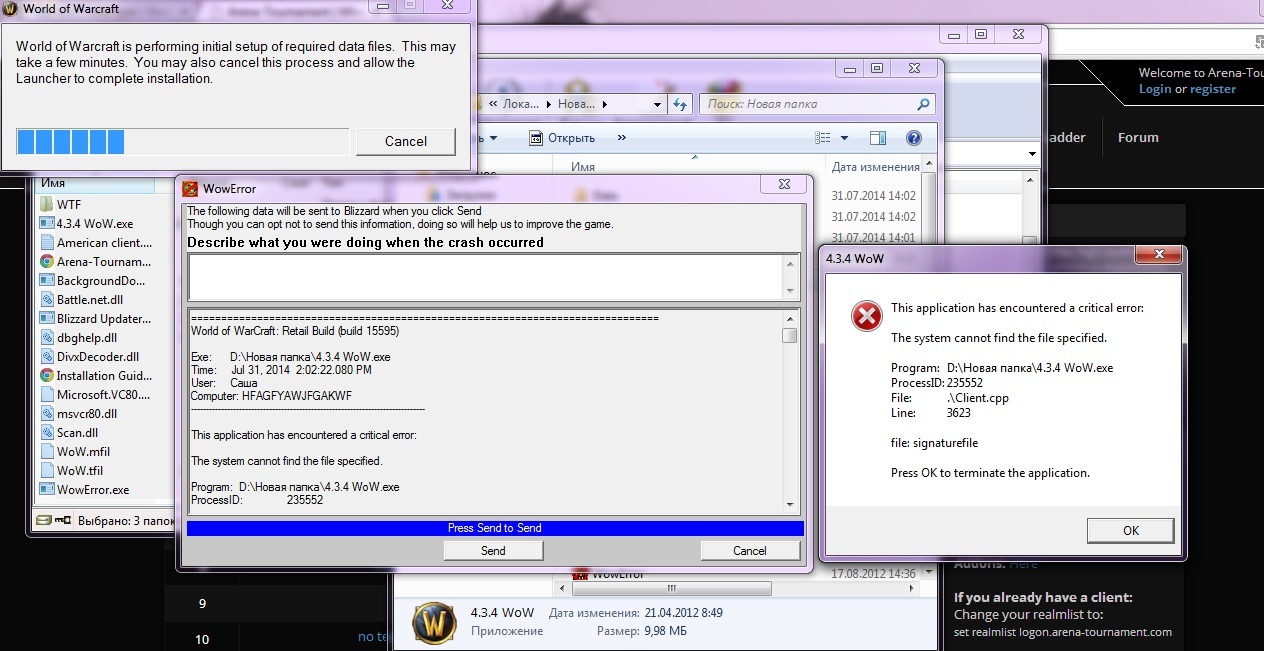Select the 4.3.4 WoW.exe file icon
The width and height of the screenshot is (1264, 651).
point(47,224)
